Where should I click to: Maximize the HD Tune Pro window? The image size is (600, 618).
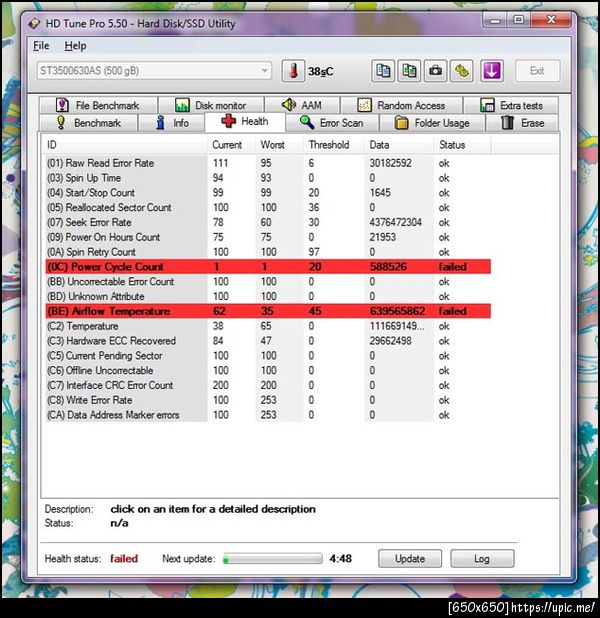(x=519, y=20)
